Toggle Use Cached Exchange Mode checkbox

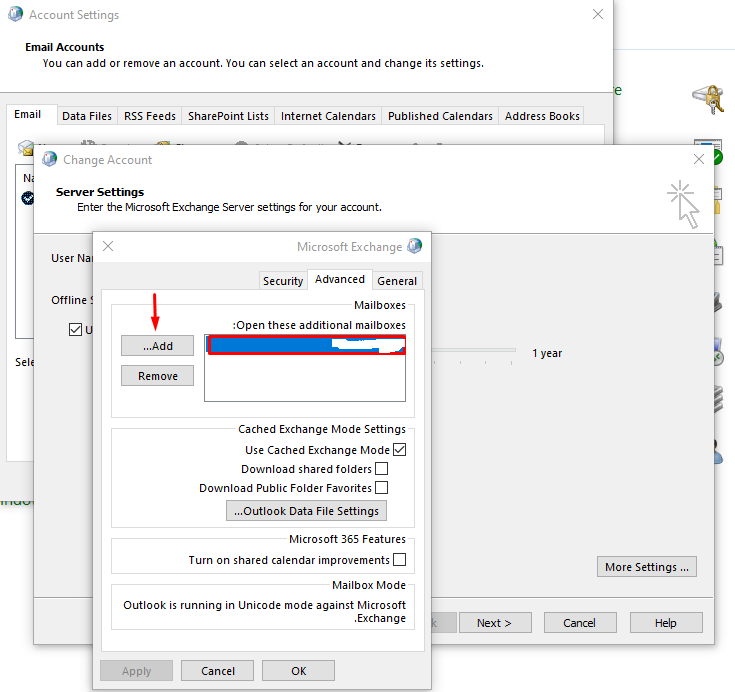[x=399, y=450]
